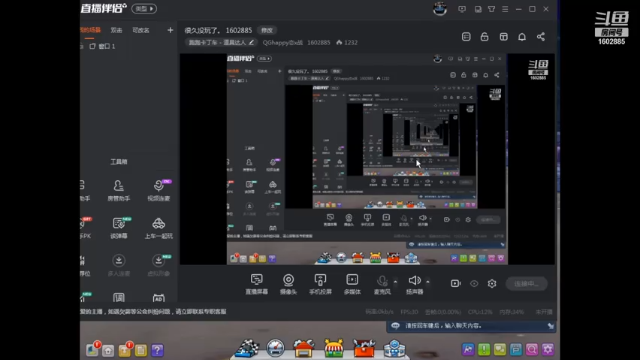This screenshot has width=640, height=360.
Task: Switch to the 可改名 scene tab
Action: click(x=141, y=30)
